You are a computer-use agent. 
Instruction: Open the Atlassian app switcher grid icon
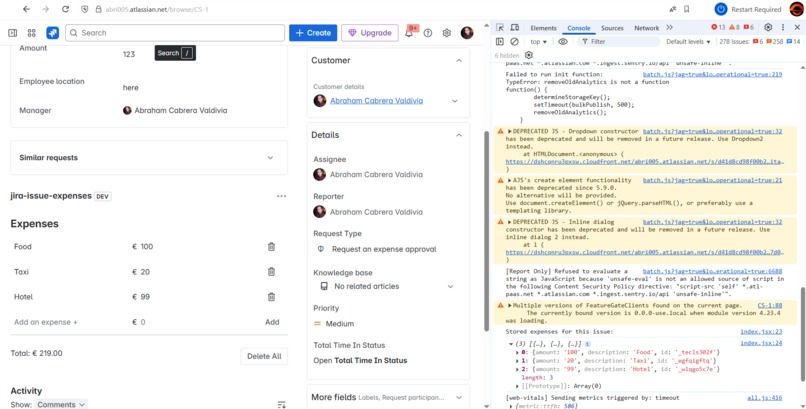click(31, 33)
